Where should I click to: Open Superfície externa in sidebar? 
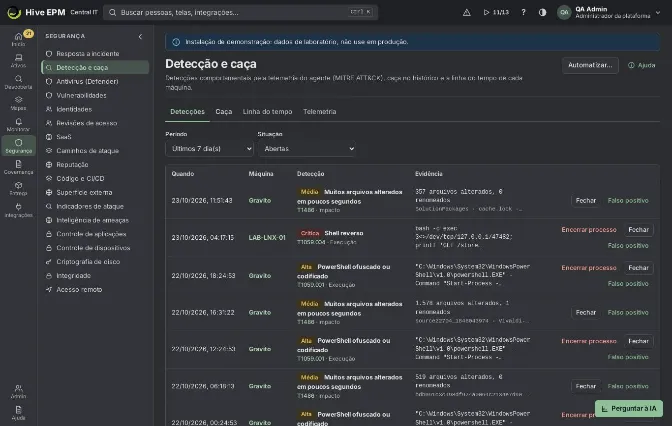[x=95, y=192]
